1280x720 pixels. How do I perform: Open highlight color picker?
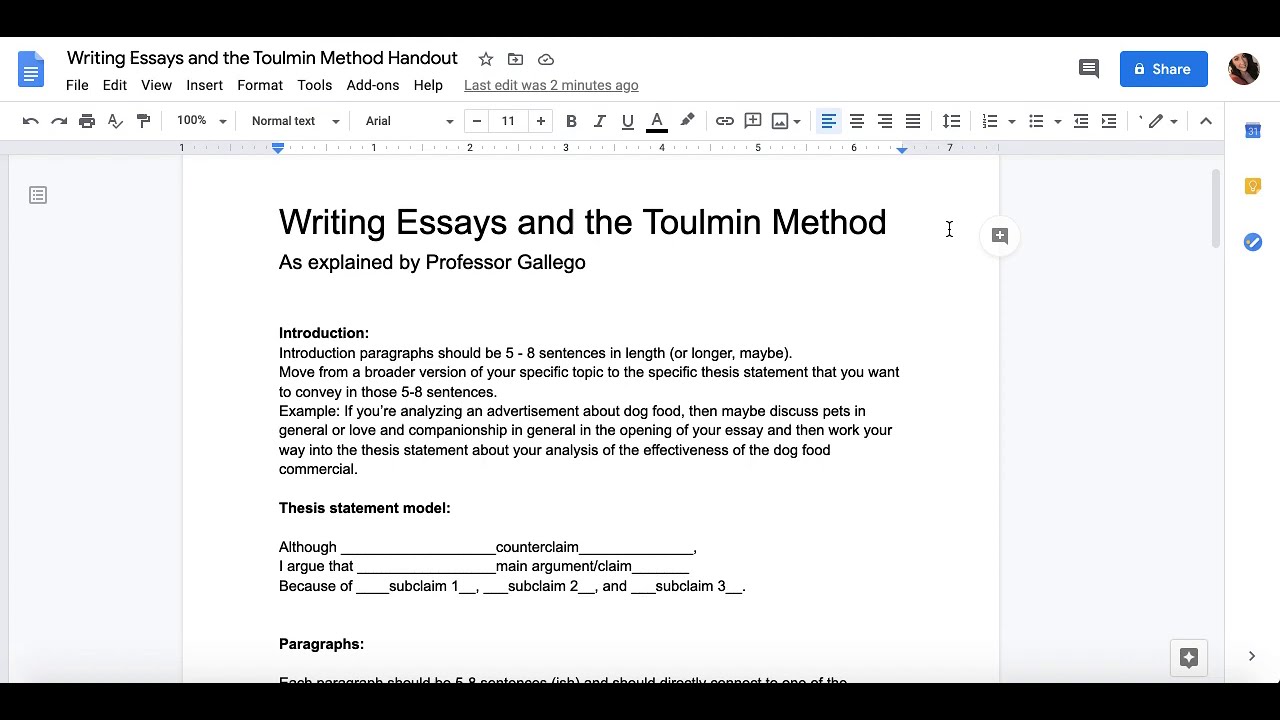687,121
